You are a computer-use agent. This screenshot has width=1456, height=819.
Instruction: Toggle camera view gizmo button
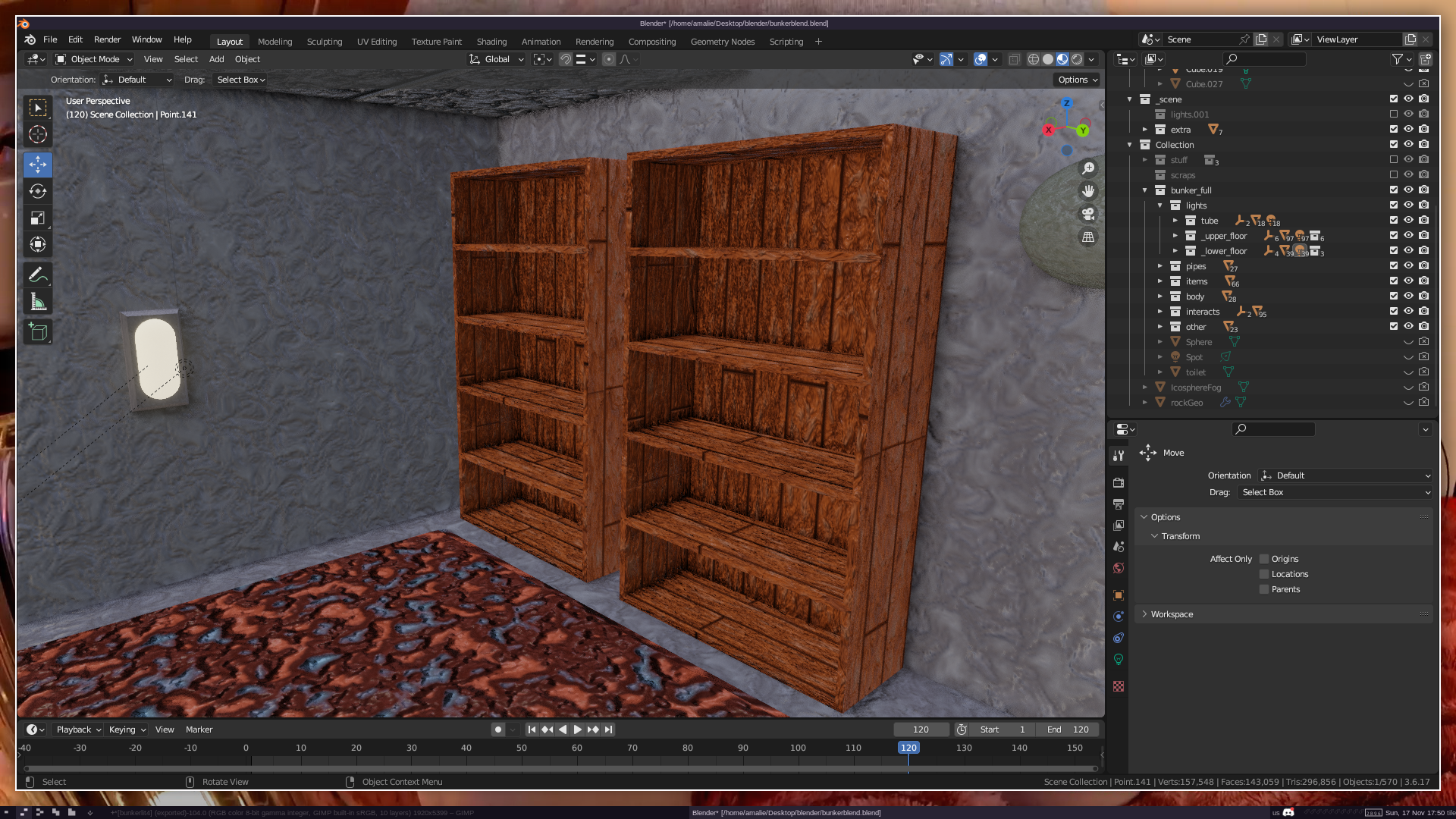(x=1088, y=214)
